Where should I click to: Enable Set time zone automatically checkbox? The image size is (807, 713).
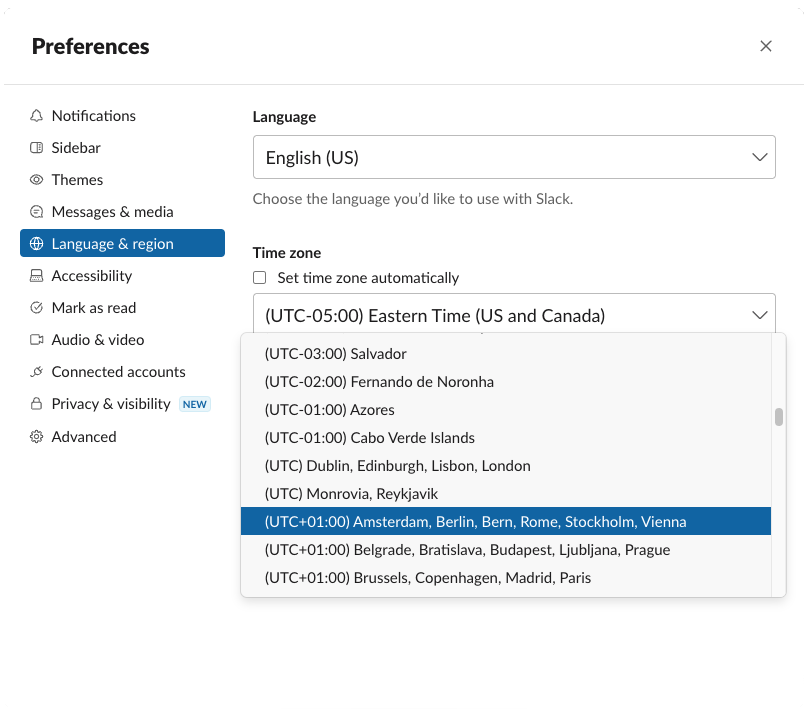point(260,278)
